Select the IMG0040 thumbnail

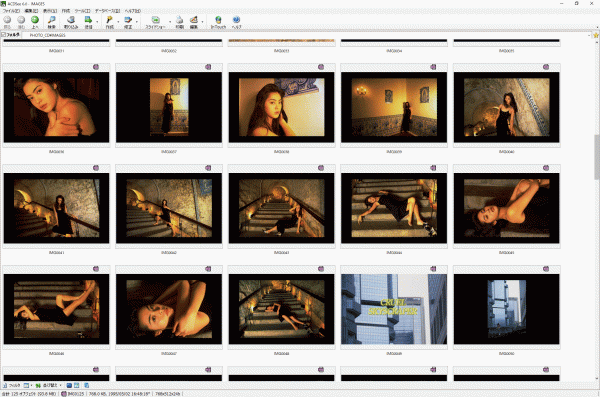click(x=506, y=107)
